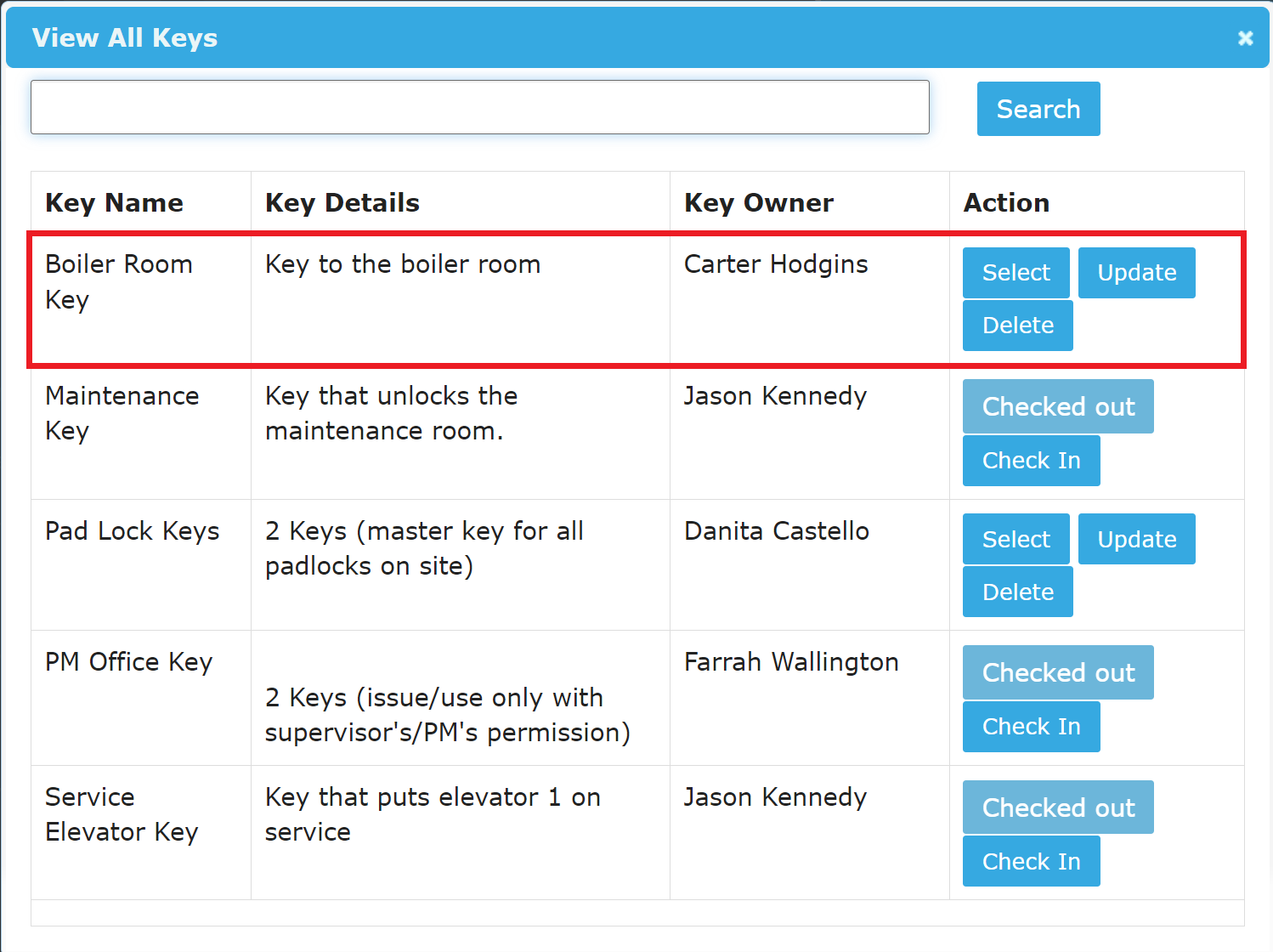1273x952 pixels.
Task: Select the Pad Lock Keys
Action: click(1016, 539)
